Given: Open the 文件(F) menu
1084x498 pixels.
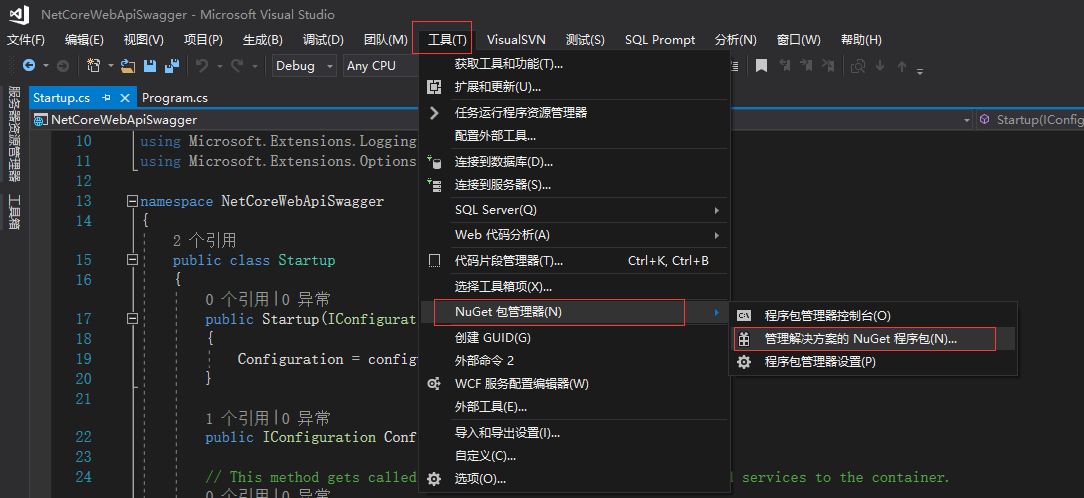Looking at the screenshot, I should point(26,39).
